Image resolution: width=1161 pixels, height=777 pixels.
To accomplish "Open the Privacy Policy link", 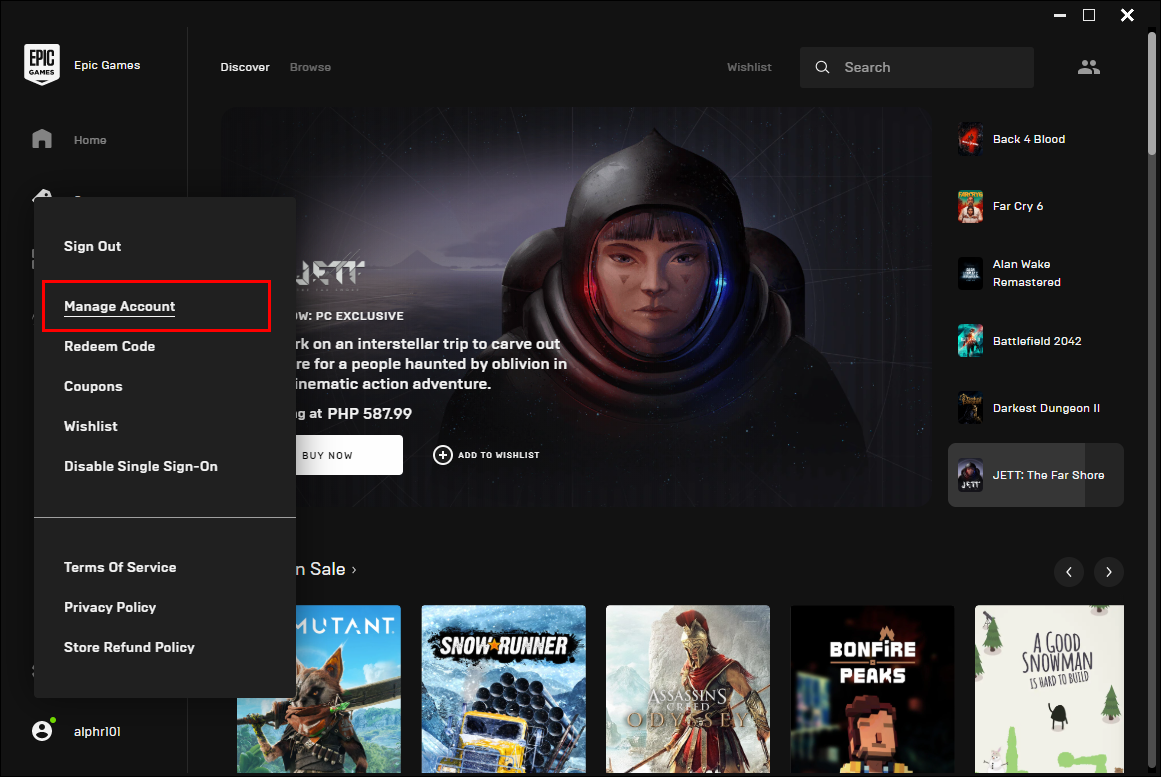I will pos(110,607).
